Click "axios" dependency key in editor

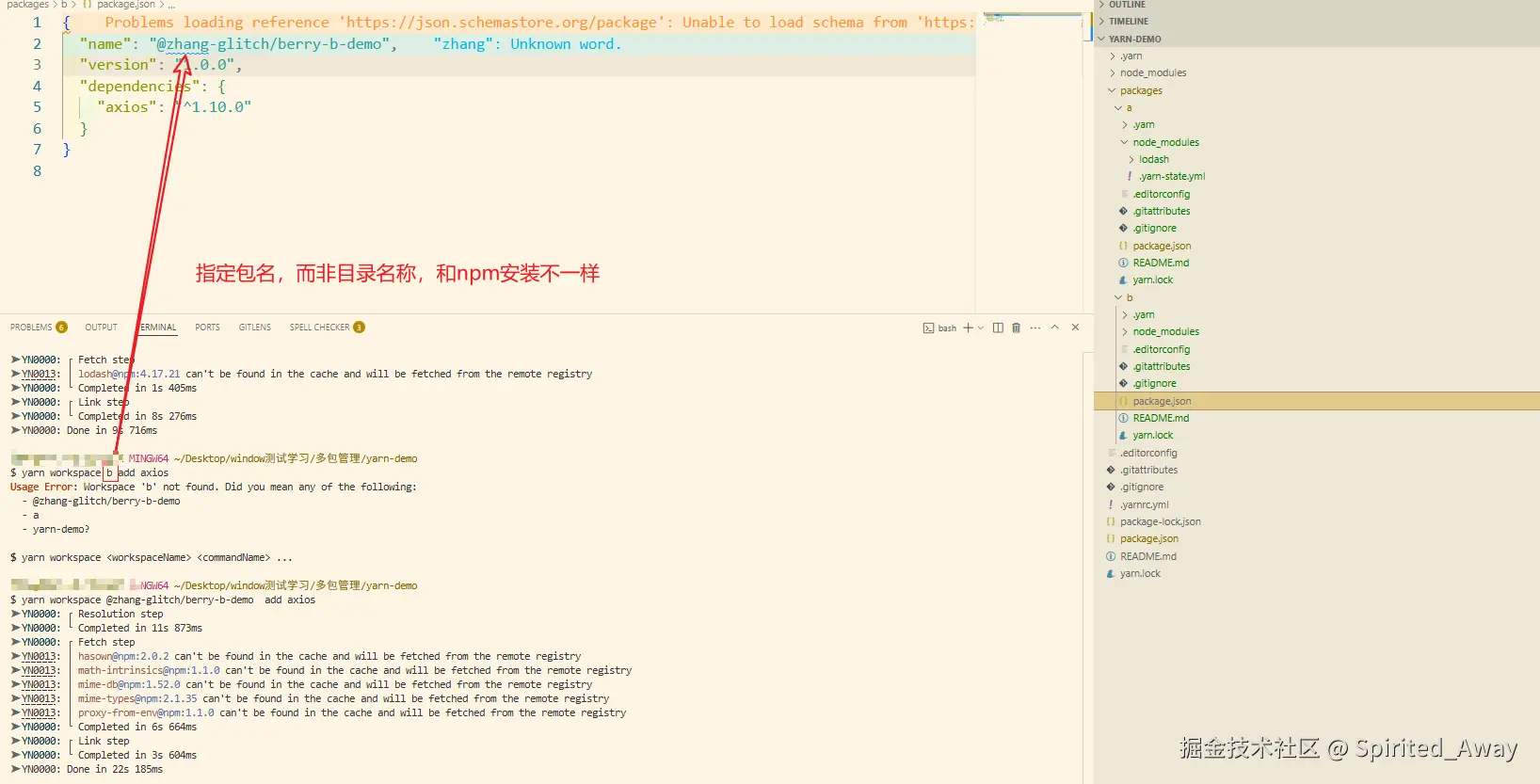[x=127, y=107]
